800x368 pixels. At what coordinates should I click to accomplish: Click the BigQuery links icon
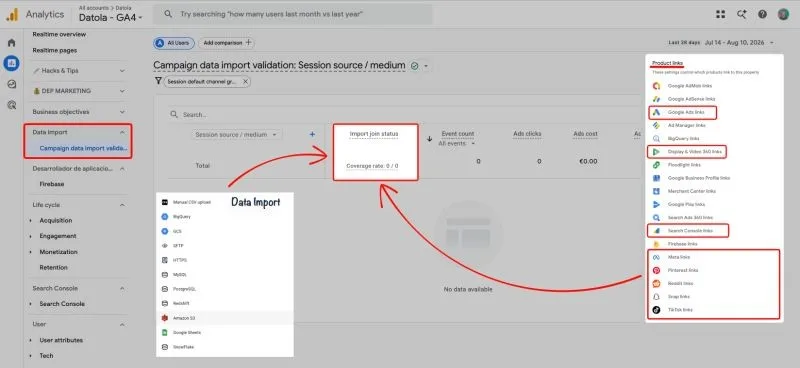(x=657, y=138)
